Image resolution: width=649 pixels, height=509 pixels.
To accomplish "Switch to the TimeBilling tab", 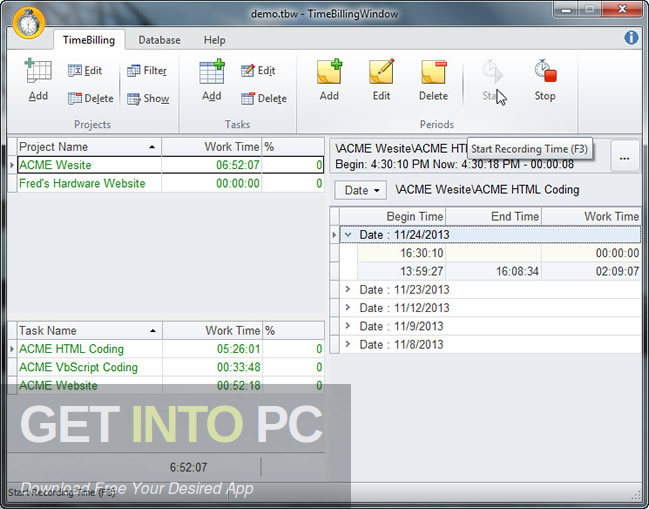I will coord(89,40).
